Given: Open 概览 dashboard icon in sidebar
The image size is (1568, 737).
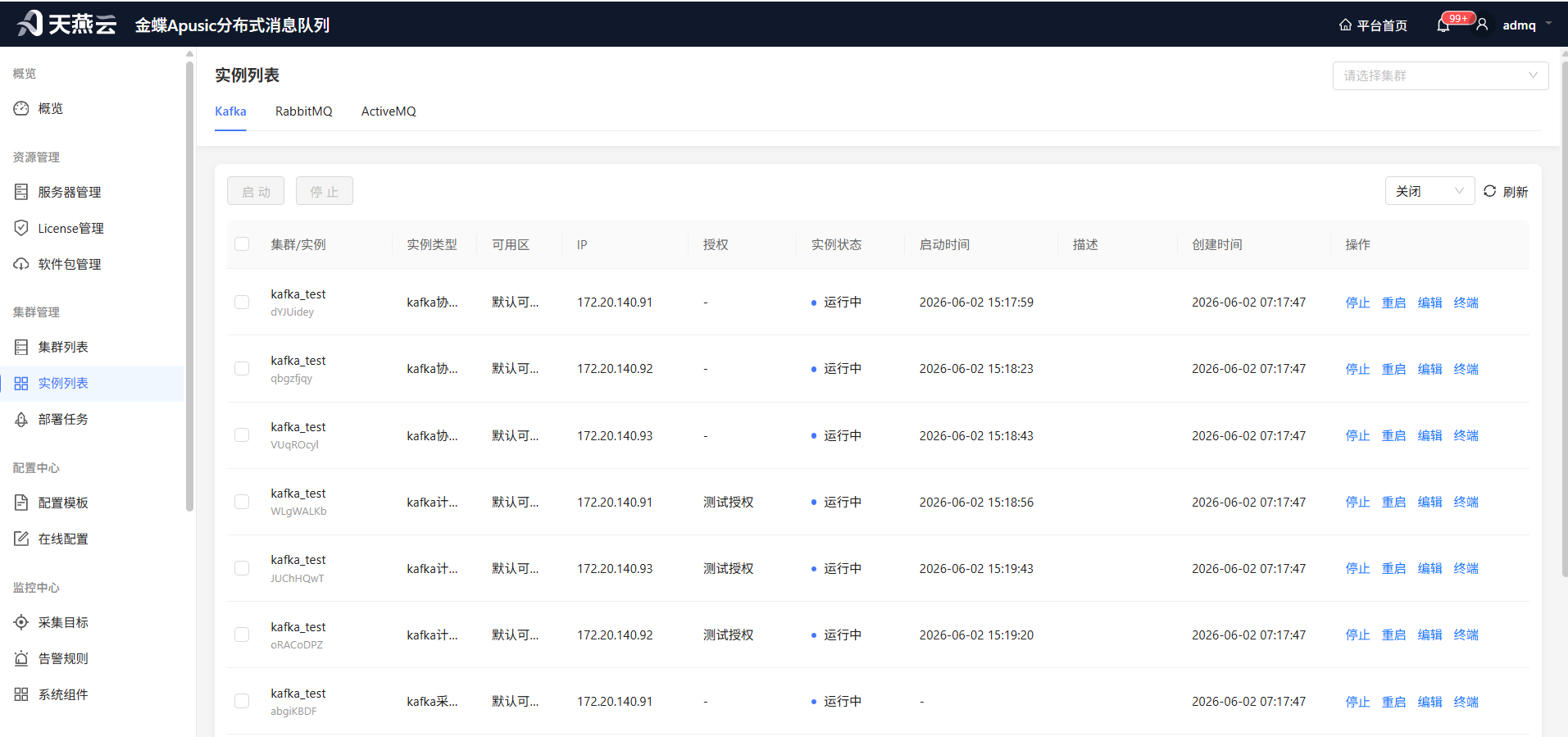Looking at the screenshot, I should tap(21, 108).
